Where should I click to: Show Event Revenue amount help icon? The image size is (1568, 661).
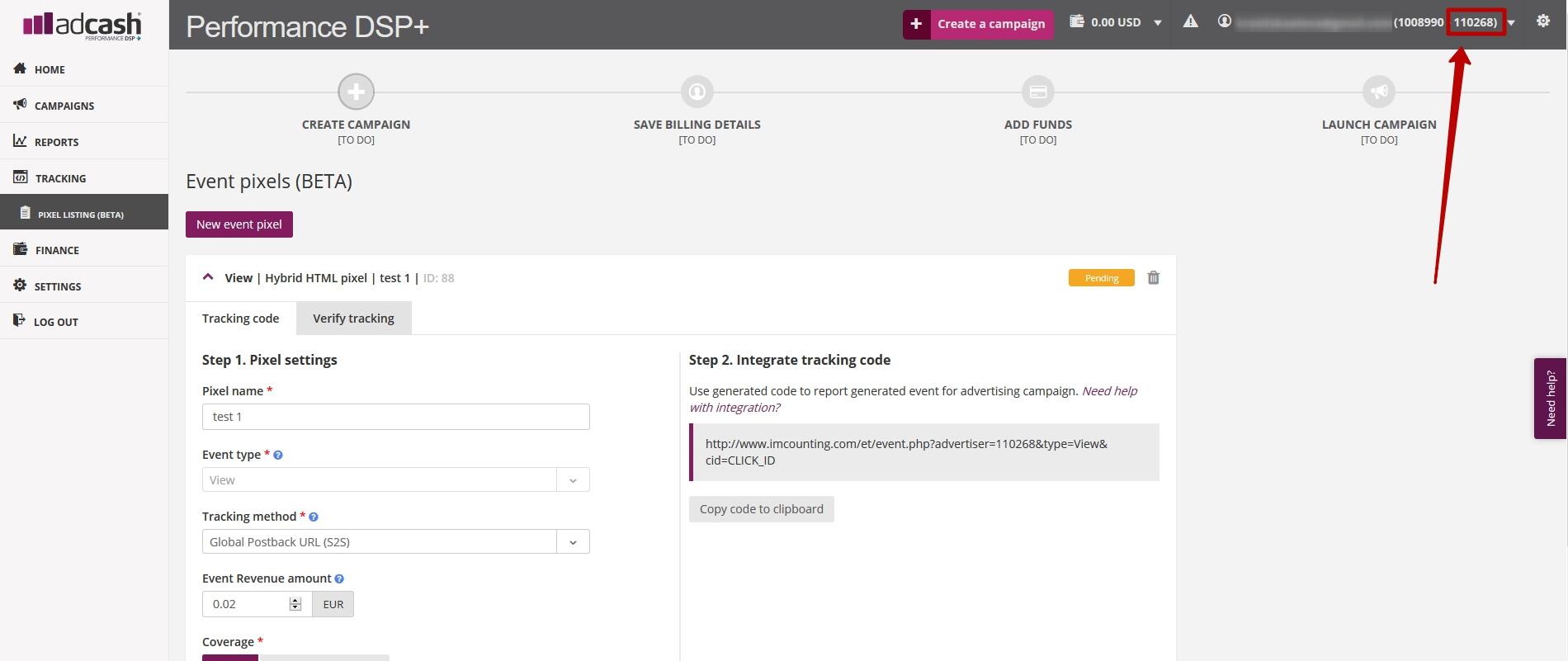pos(339,578)
